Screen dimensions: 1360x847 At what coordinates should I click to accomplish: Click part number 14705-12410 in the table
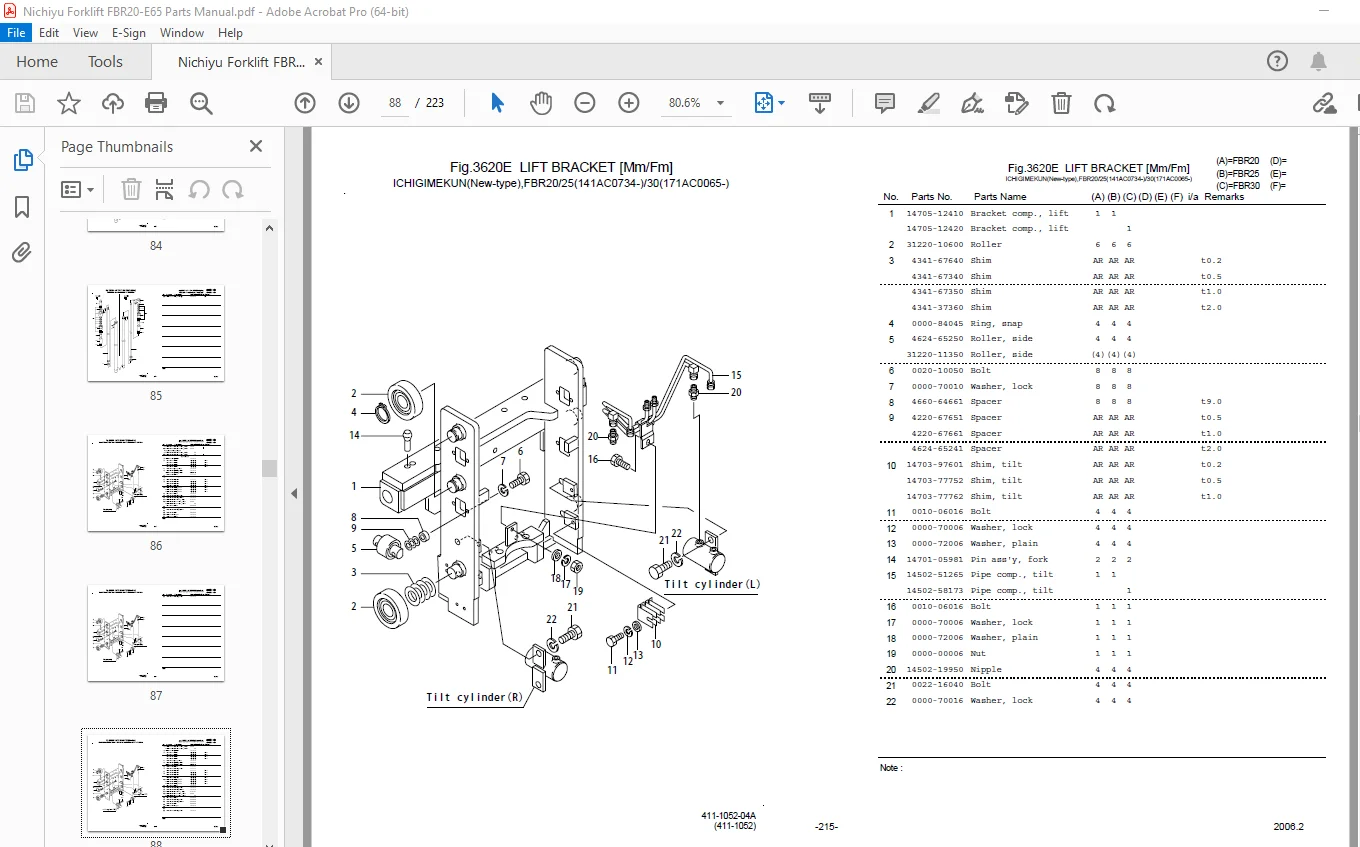click(x=935, y=213)
